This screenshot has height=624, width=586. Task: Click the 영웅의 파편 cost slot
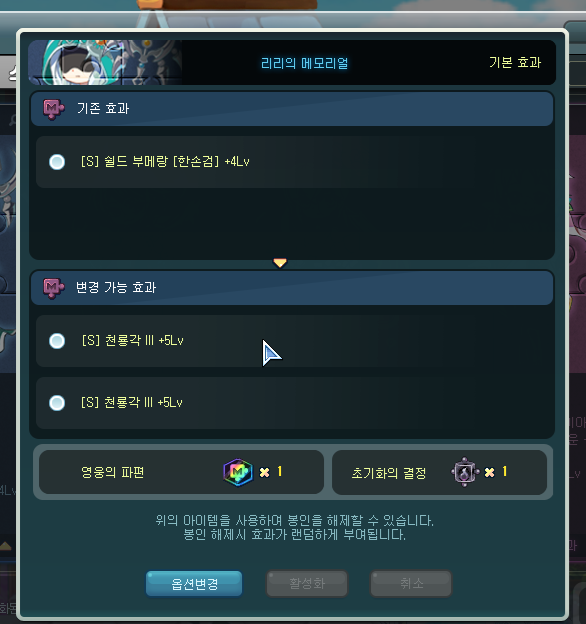coord(181,472)
